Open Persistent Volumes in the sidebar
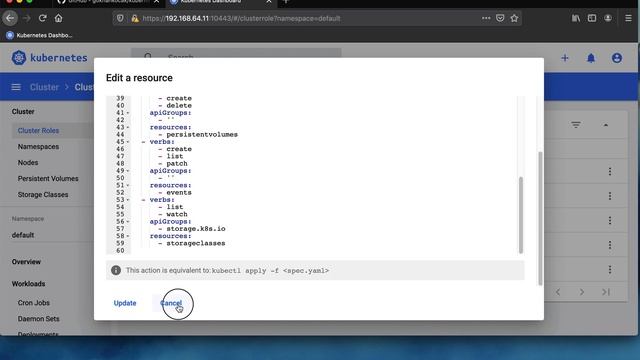 (x=48, y=178)
